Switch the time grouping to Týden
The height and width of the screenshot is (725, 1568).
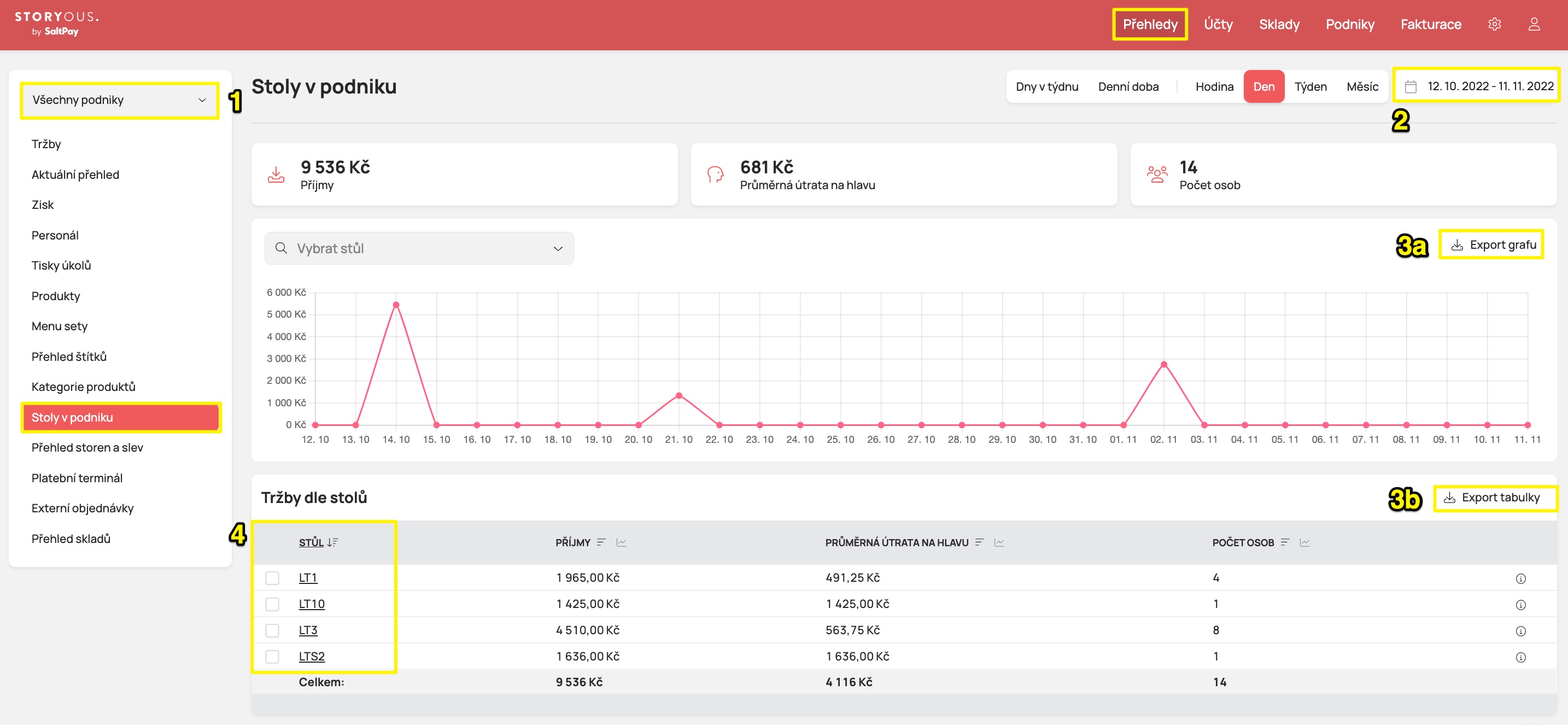[1310, 86]
